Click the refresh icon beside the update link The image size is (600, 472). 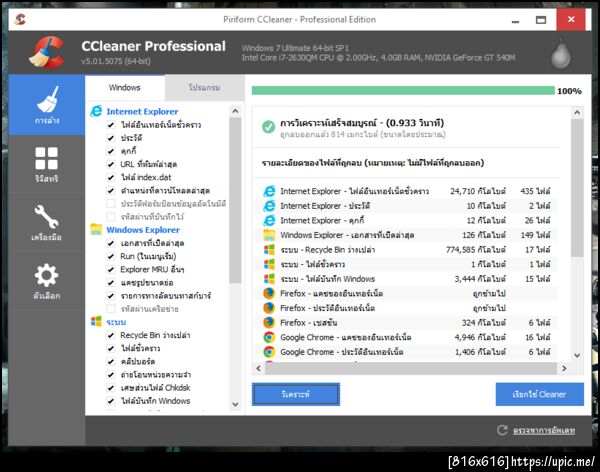click(x=502, y=430)
